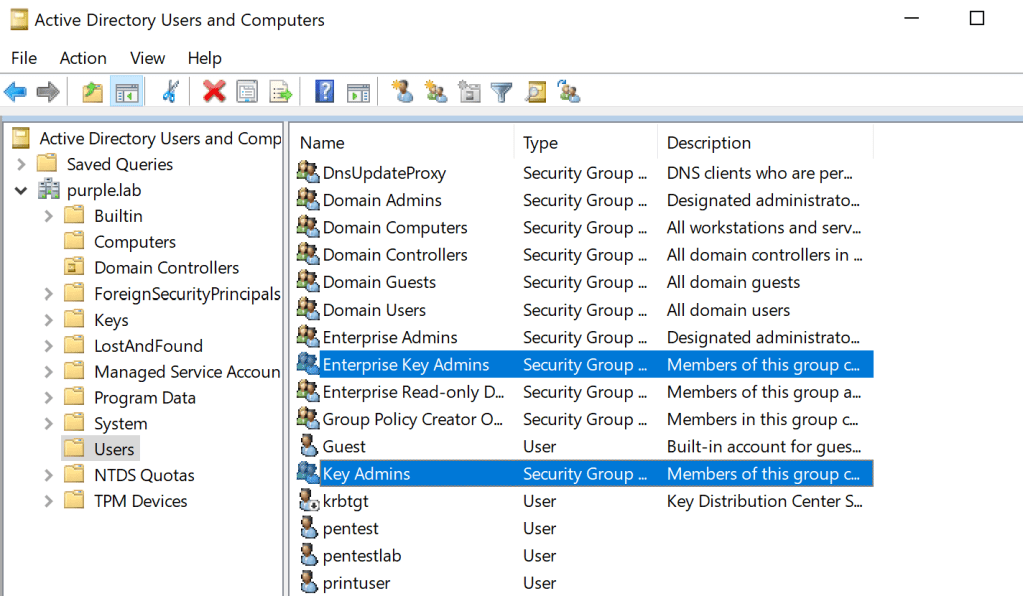Screen dimensions: 1023x596
Task: Open the Action menu
Action: pyautogui.click(x=83, y=58)
